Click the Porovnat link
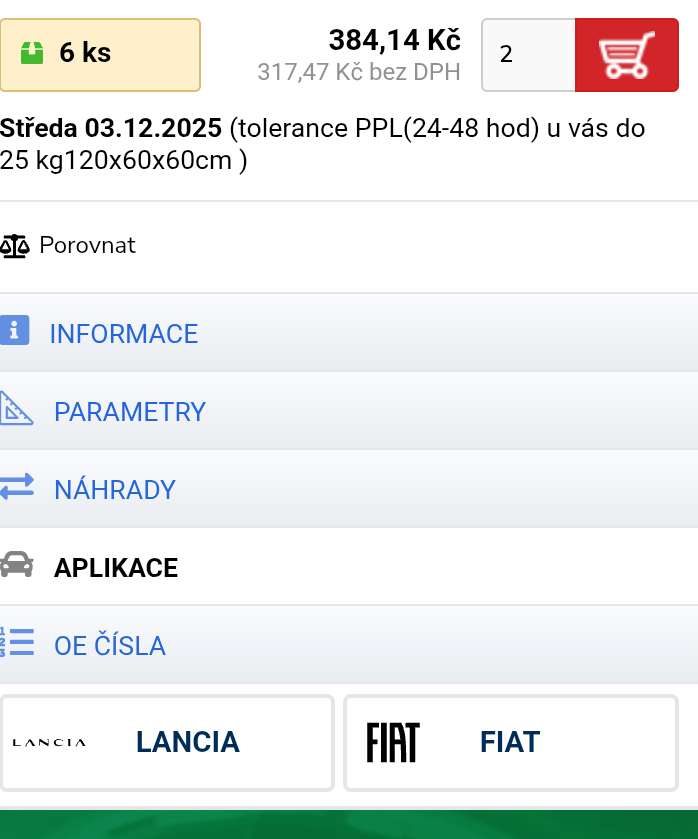698x839 pixels. [x=86, y=245]
